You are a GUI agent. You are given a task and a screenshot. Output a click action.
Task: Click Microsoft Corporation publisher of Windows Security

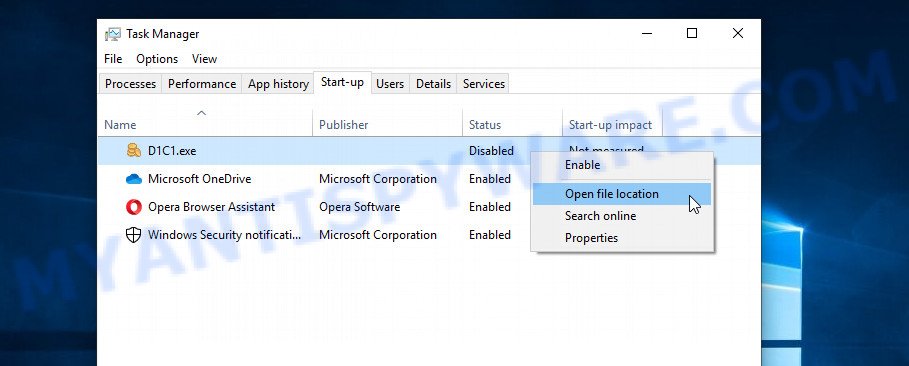click(x=378, y=235)
